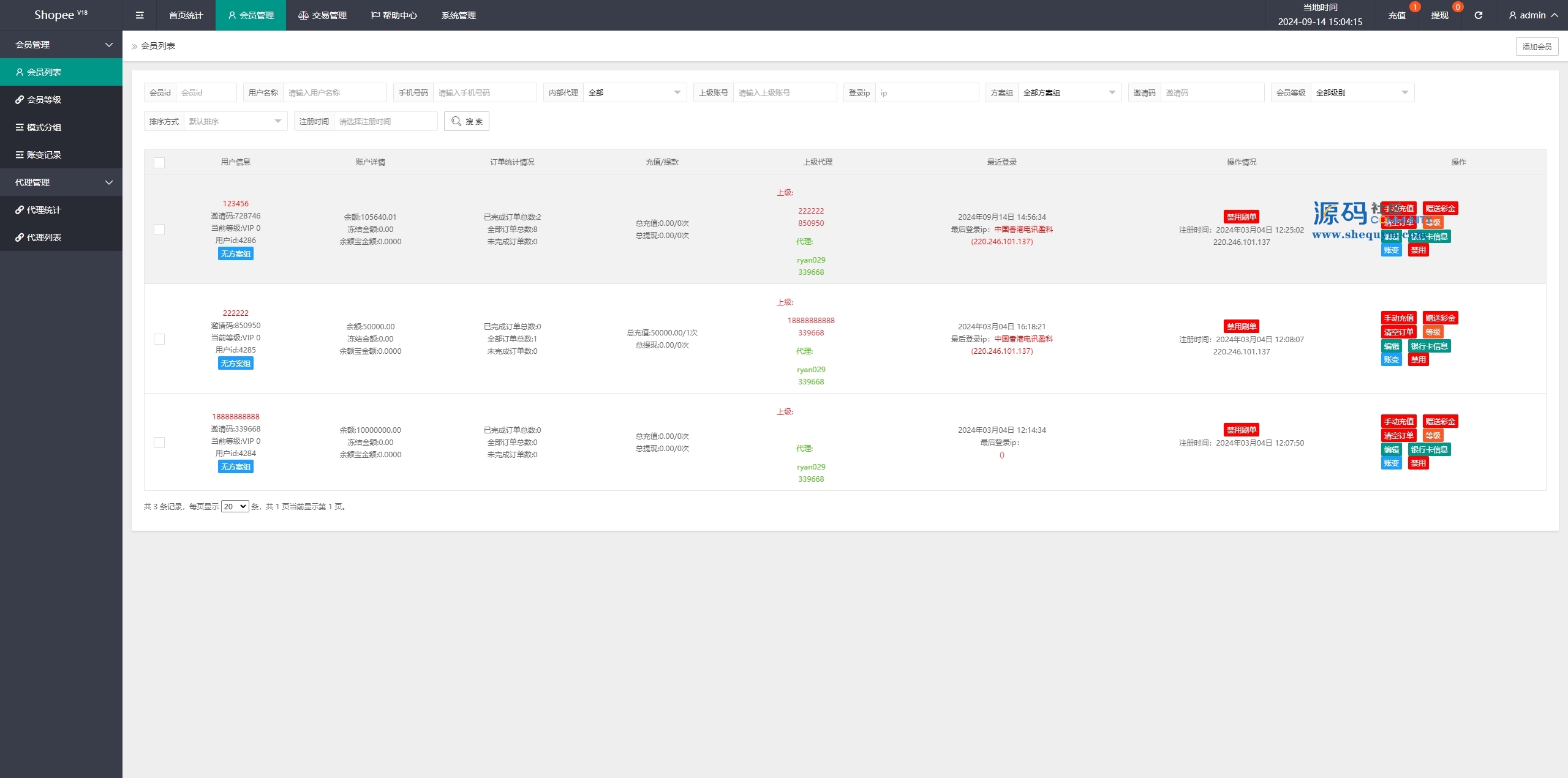Check the row checkbox for user 18888888888

point(159,443)
